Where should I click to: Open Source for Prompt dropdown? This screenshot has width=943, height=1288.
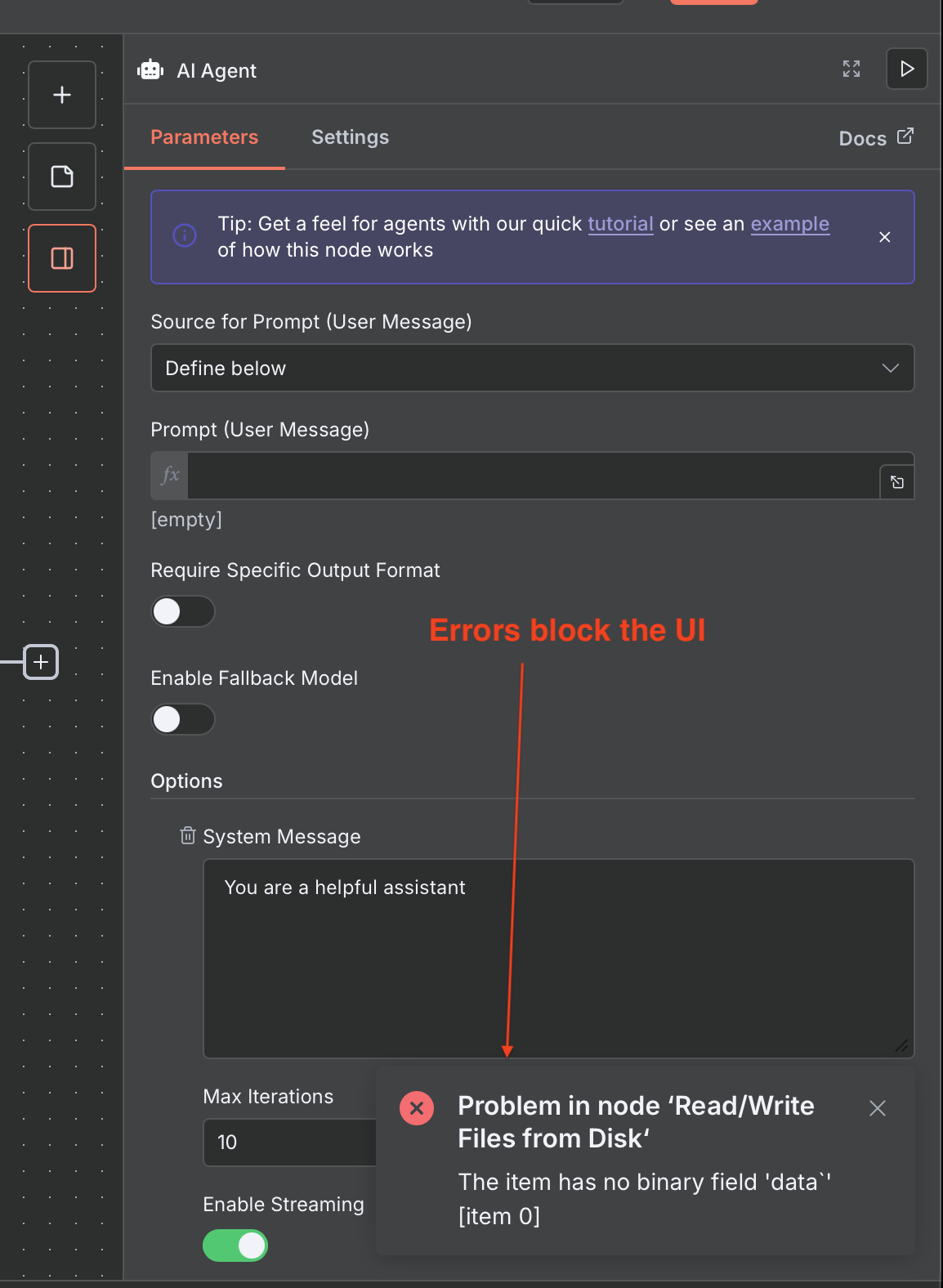532,368
